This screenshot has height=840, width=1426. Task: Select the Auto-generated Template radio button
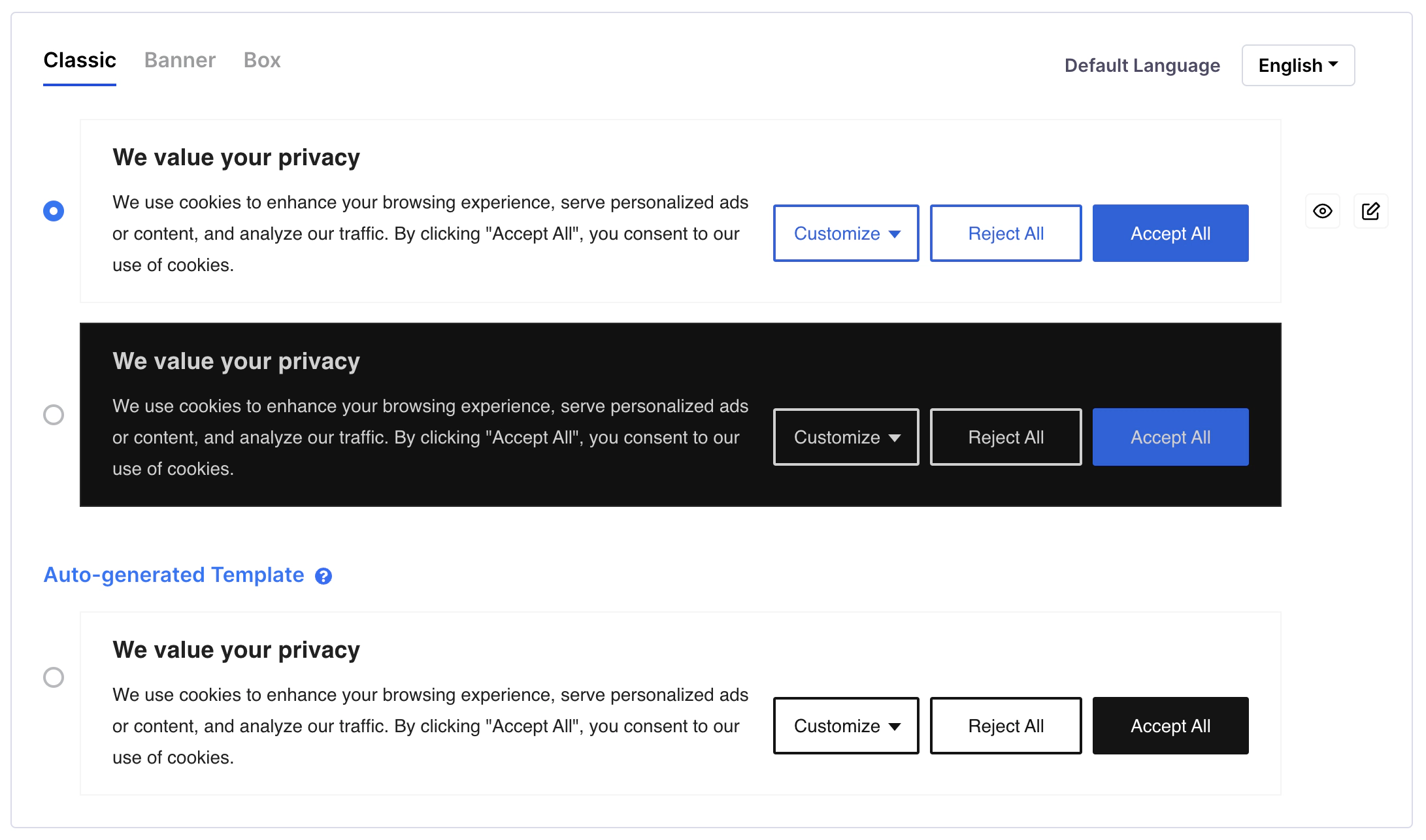click(54, 677)
